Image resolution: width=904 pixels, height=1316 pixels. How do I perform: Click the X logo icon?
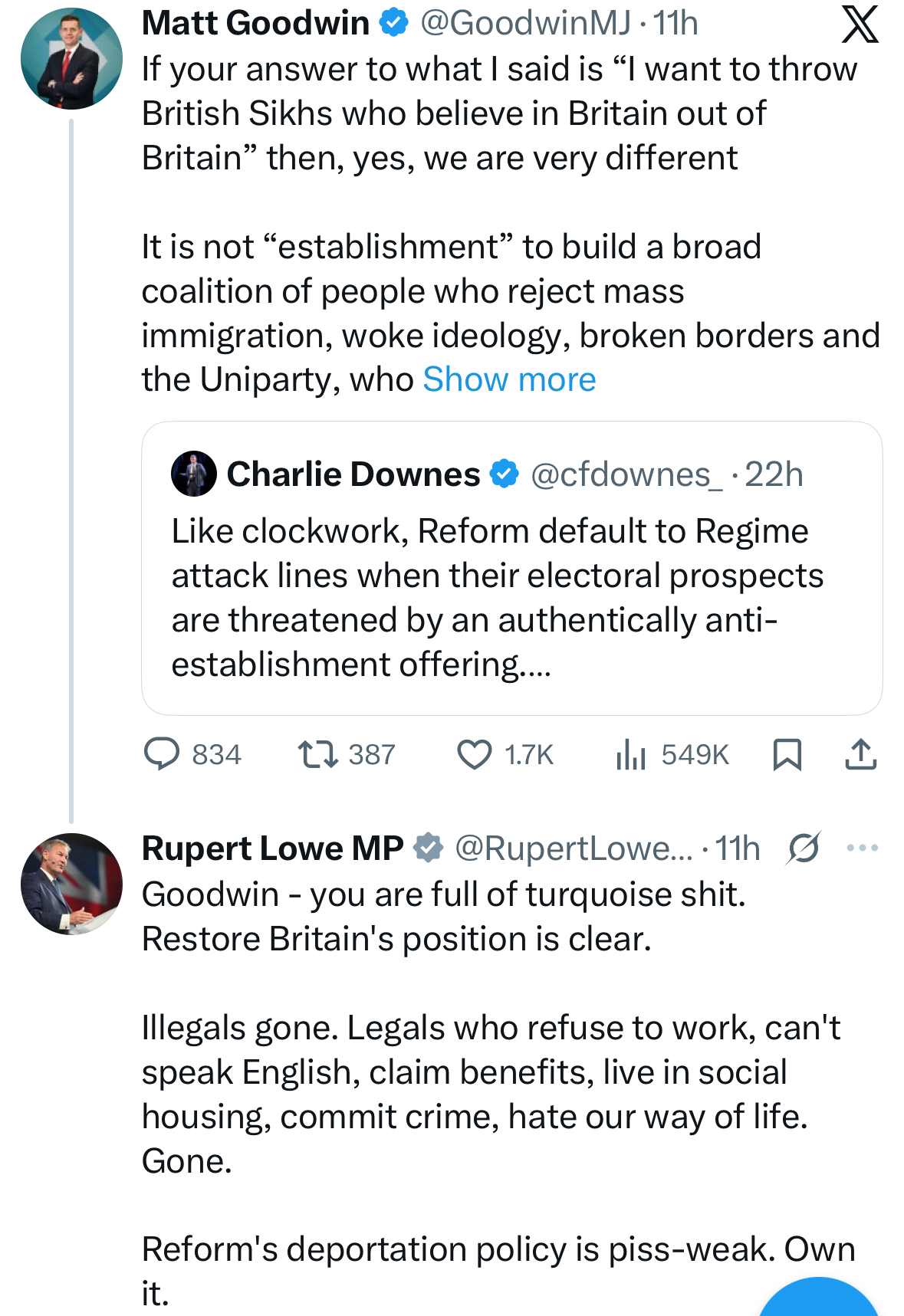coord(860,25)
